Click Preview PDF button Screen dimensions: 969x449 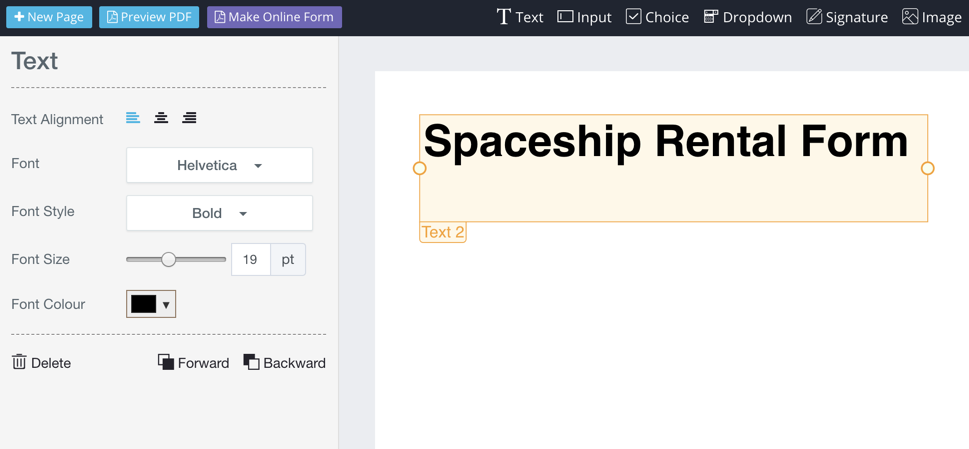149,17
